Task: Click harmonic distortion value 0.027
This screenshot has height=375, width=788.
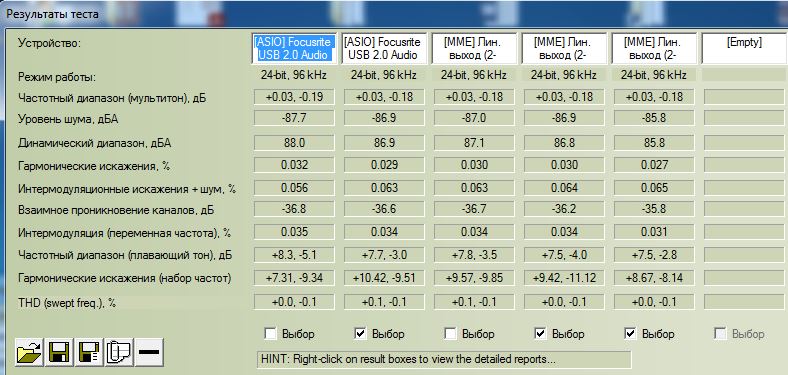Action: [x=654, y=165]
